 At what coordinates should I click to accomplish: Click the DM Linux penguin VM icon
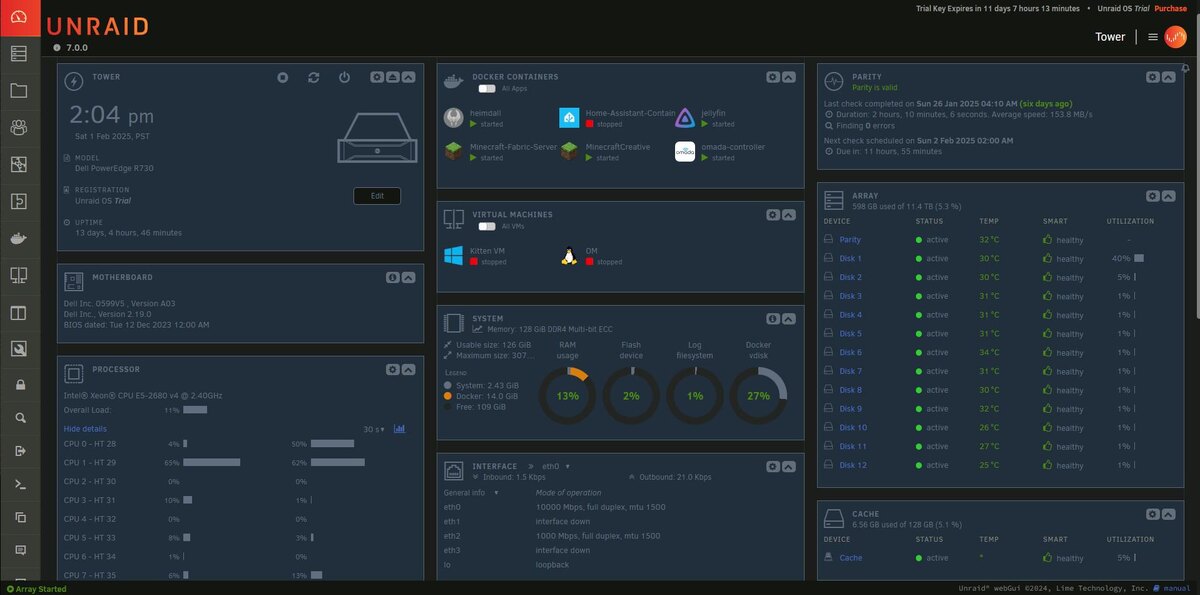point(569,256)
